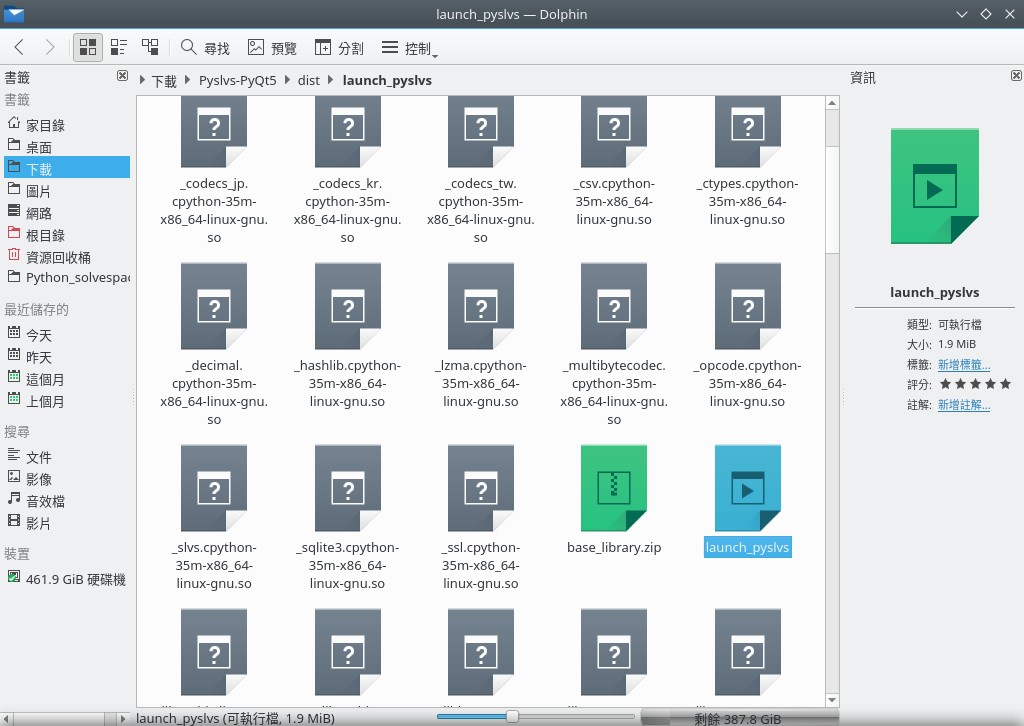Click the 剩餘 387.8 GiB free space bar

pos(739,718)
